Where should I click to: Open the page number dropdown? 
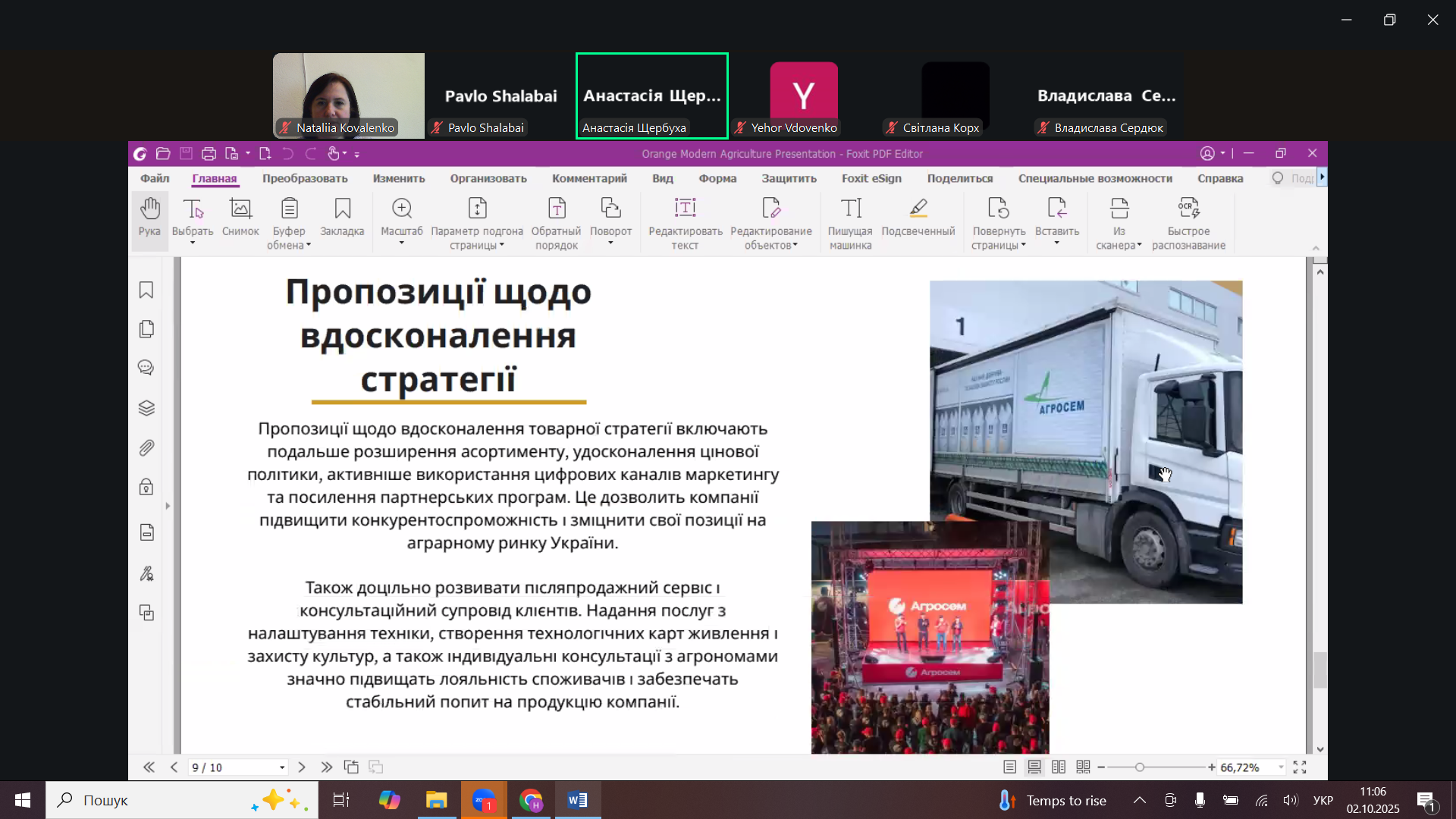(282, 767)
